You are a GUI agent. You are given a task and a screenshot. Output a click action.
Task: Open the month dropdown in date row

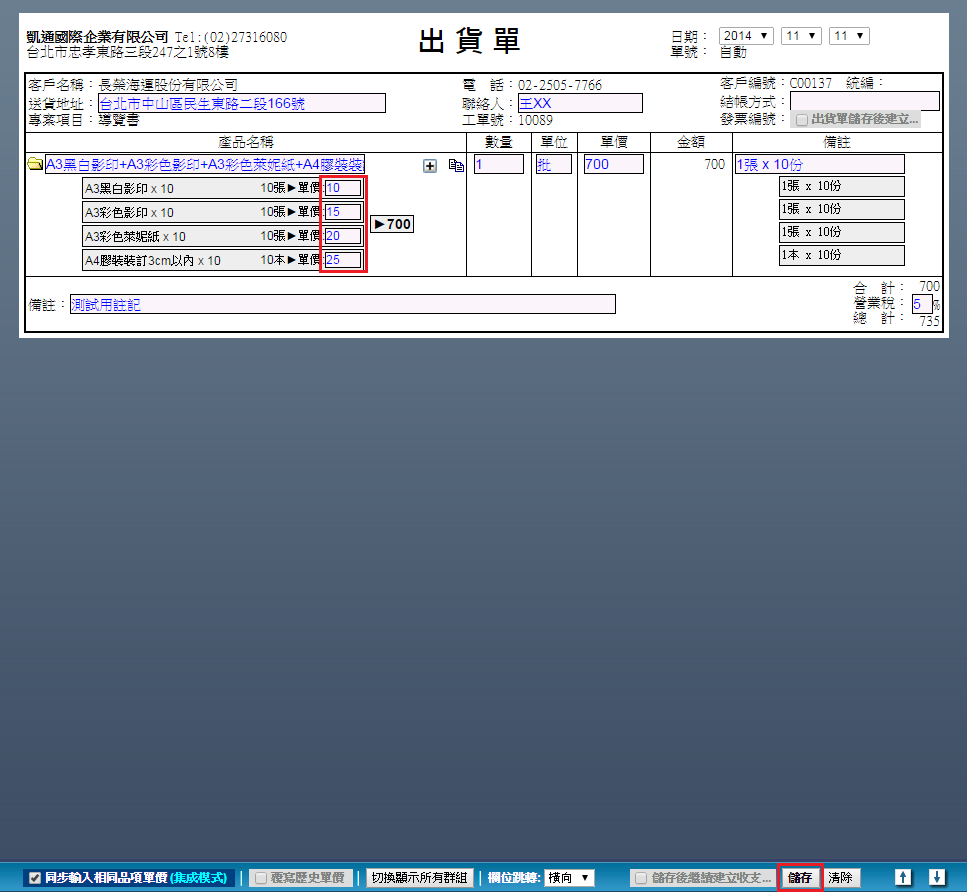(x=801, y=36)
